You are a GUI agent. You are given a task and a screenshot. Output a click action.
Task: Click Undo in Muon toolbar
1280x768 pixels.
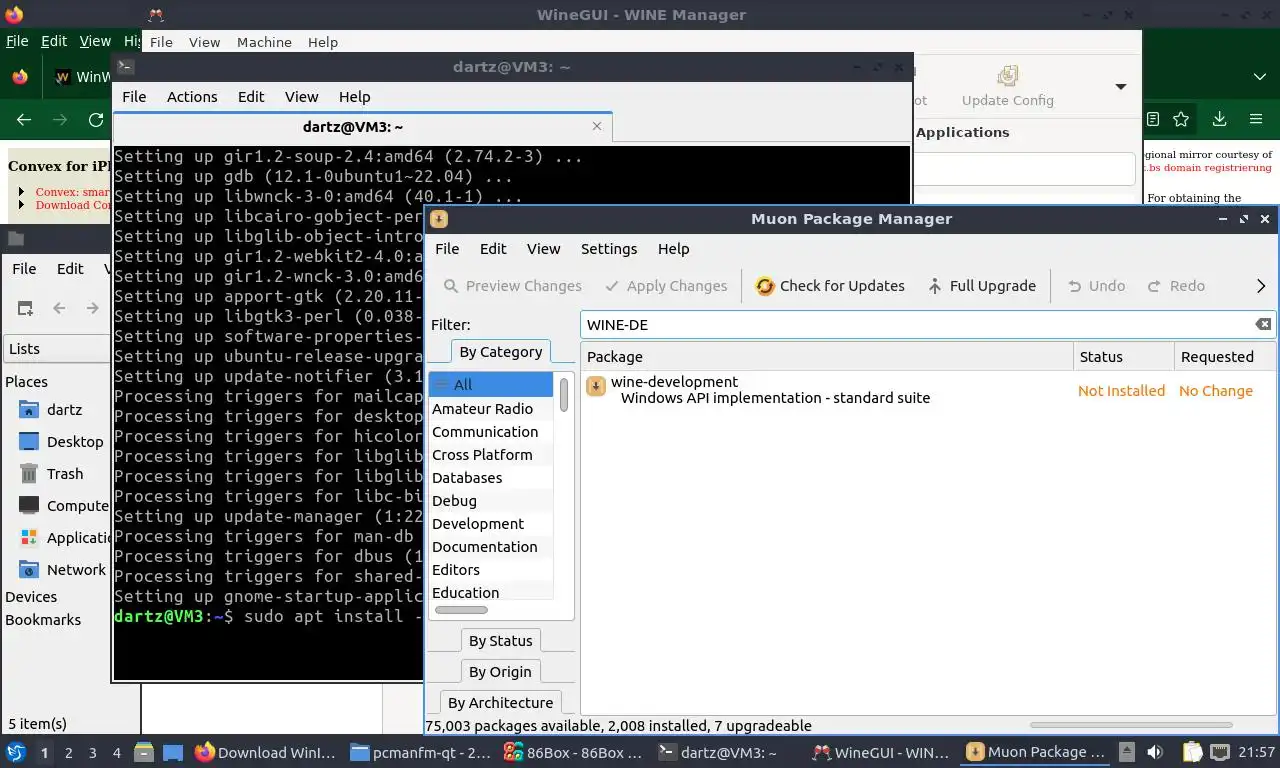point(1096,286)
